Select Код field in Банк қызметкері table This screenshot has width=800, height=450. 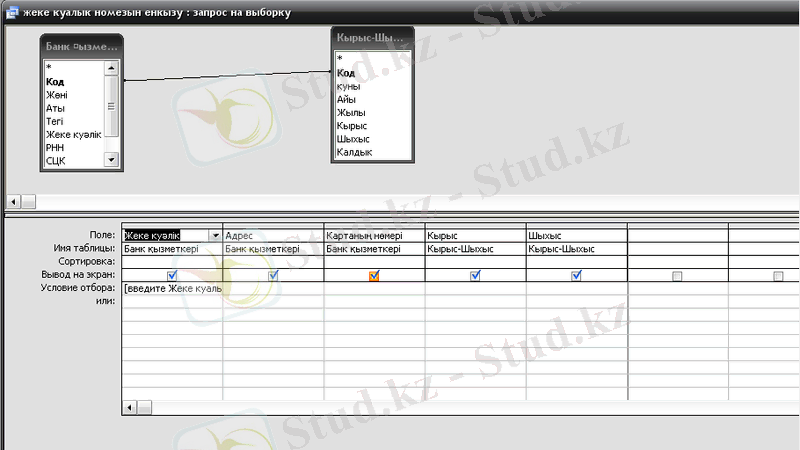pyautogui.click(x=55, y=82)
